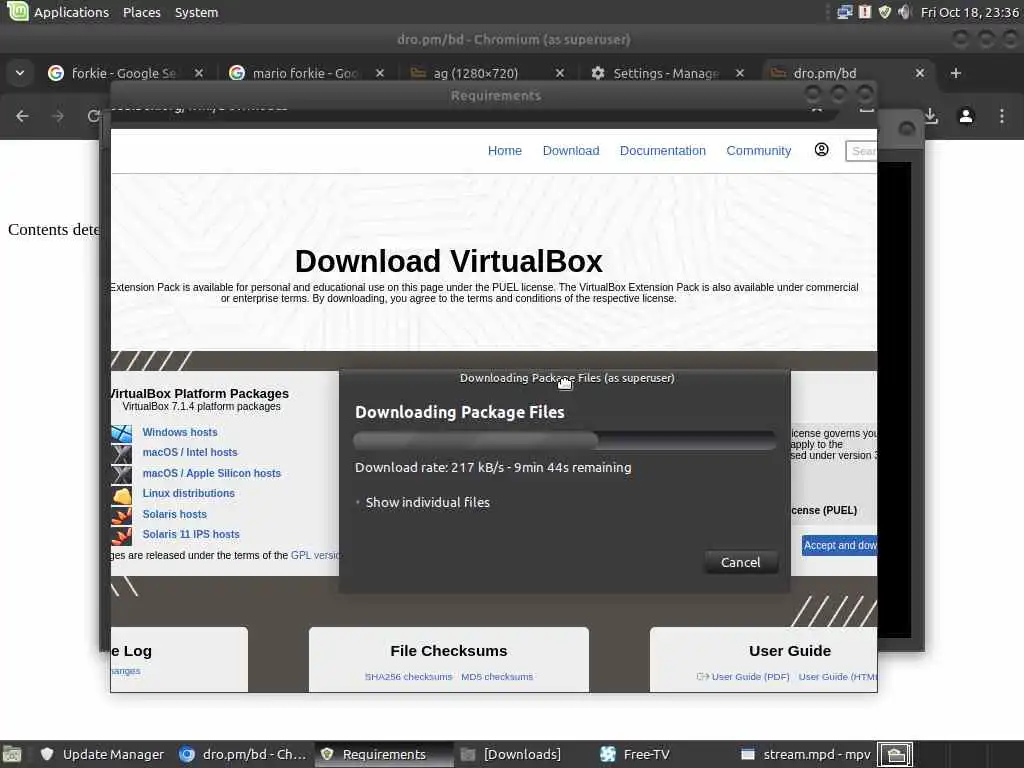This screenshot has height=768, width=1024.
Task: Open the Linux distributions link
Action: (x=188, y=493)
